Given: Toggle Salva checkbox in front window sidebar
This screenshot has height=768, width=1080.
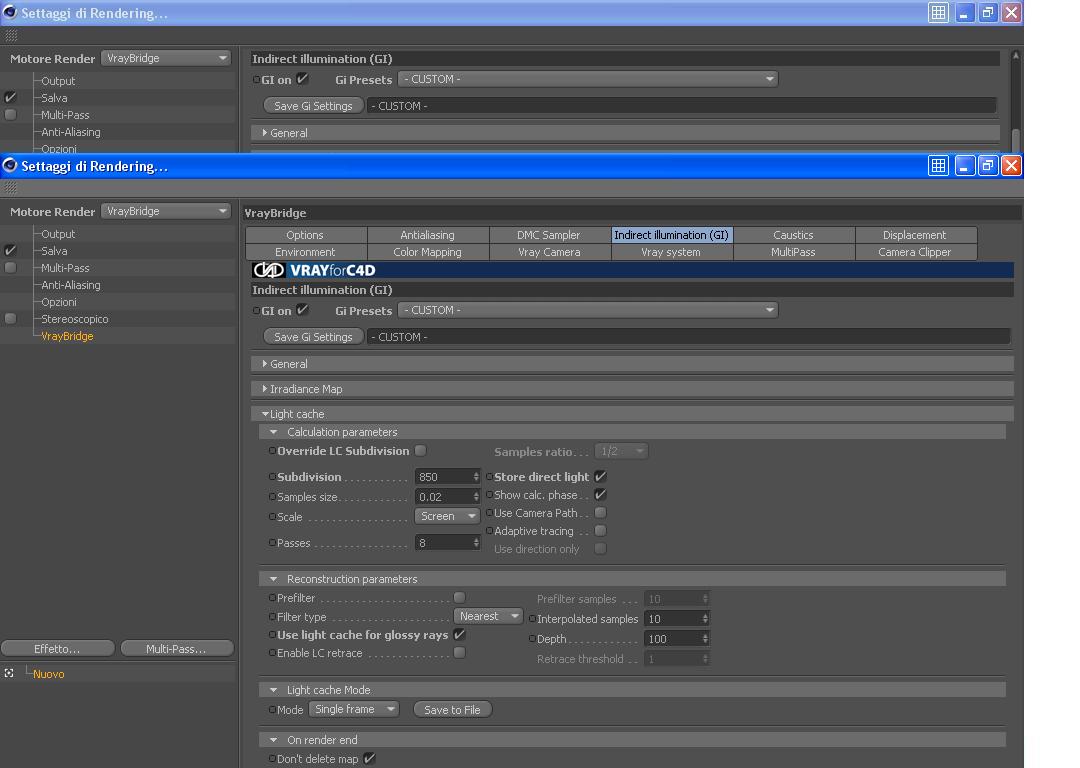Looking at the screenshot, I should [x=10, y=251].
